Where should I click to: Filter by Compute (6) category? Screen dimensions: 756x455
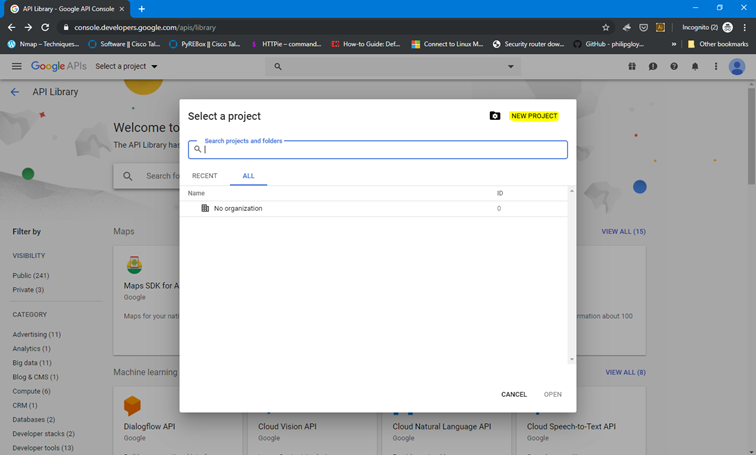(31, 391)
